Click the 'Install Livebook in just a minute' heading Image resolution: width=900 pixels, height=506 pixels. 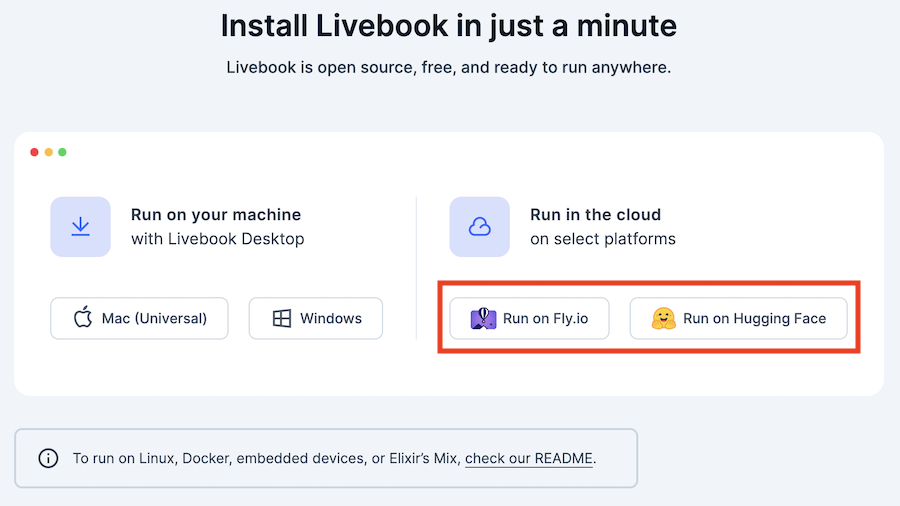tap(449, 26)
